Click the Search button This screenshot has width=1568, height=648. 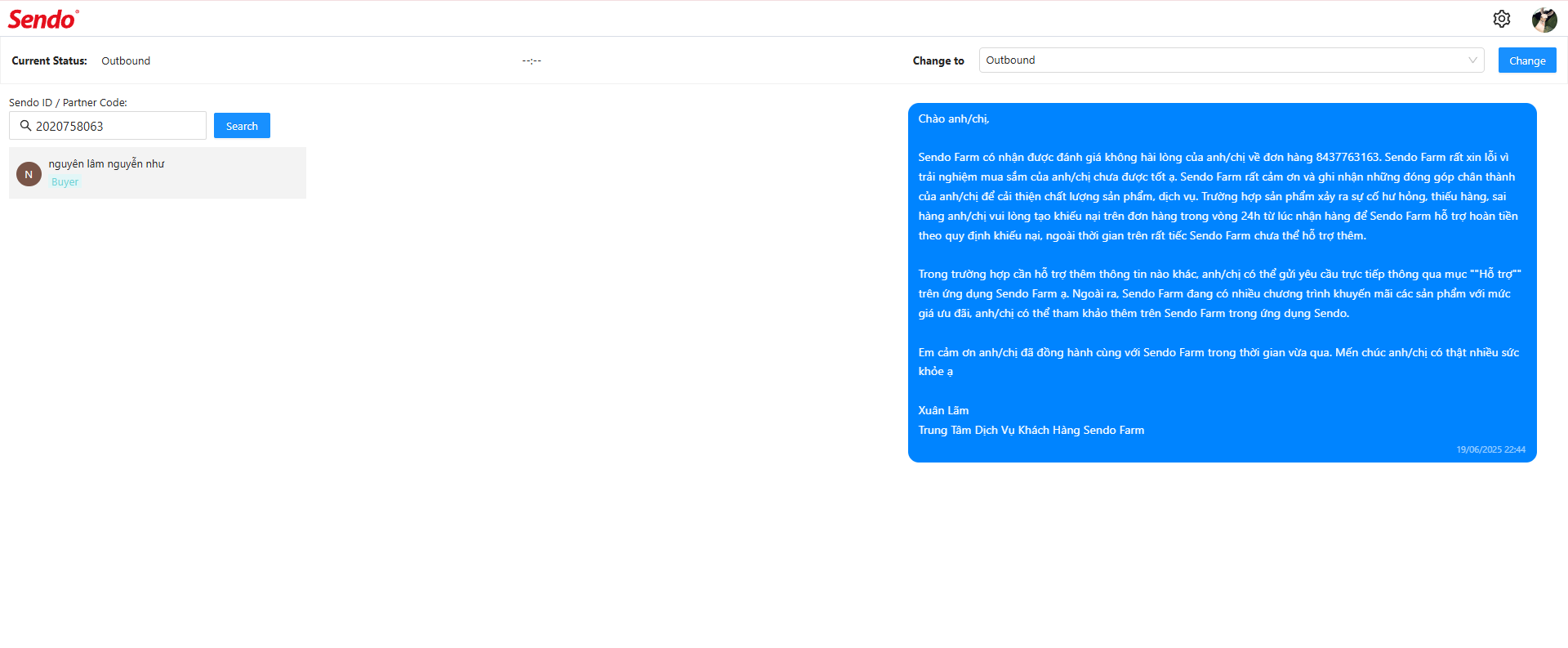pos(242,126)
